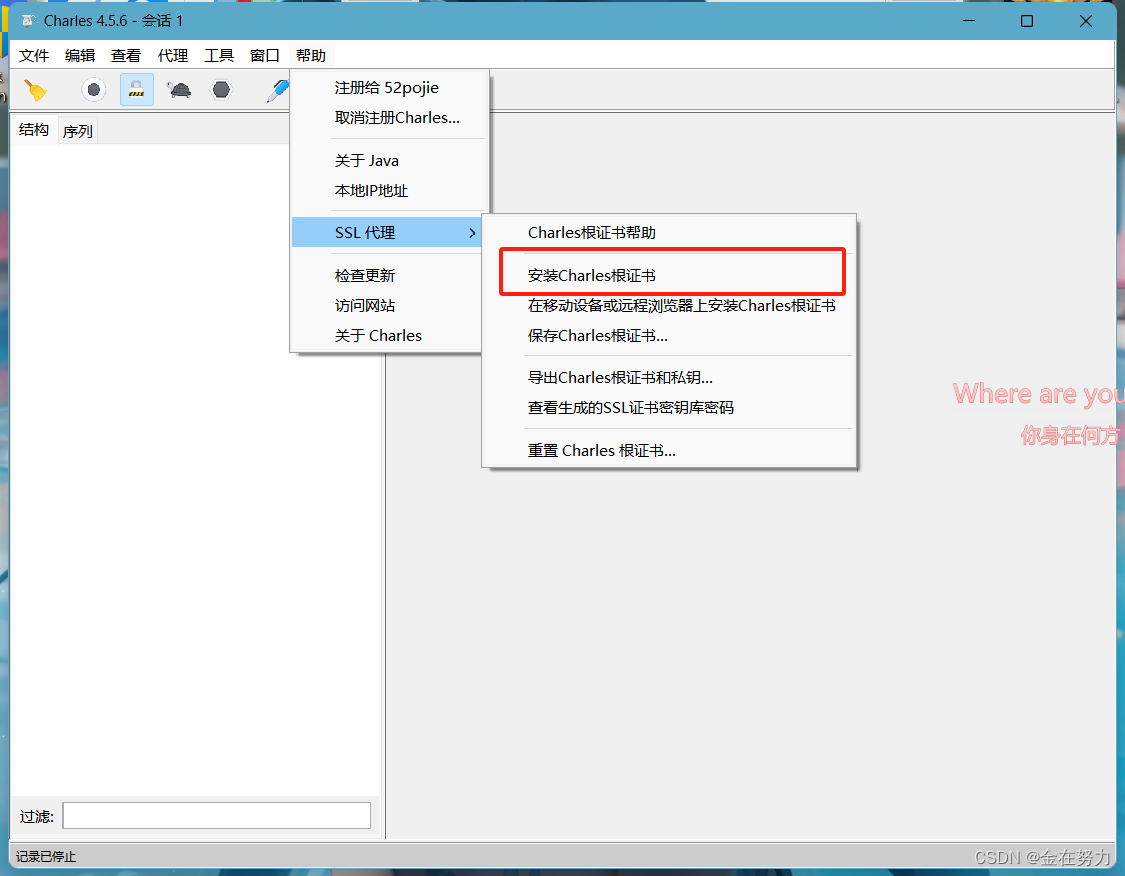This screenshot has height=876, width=1125.
Task: Open the 查看 menu
Action: point(126,55)
